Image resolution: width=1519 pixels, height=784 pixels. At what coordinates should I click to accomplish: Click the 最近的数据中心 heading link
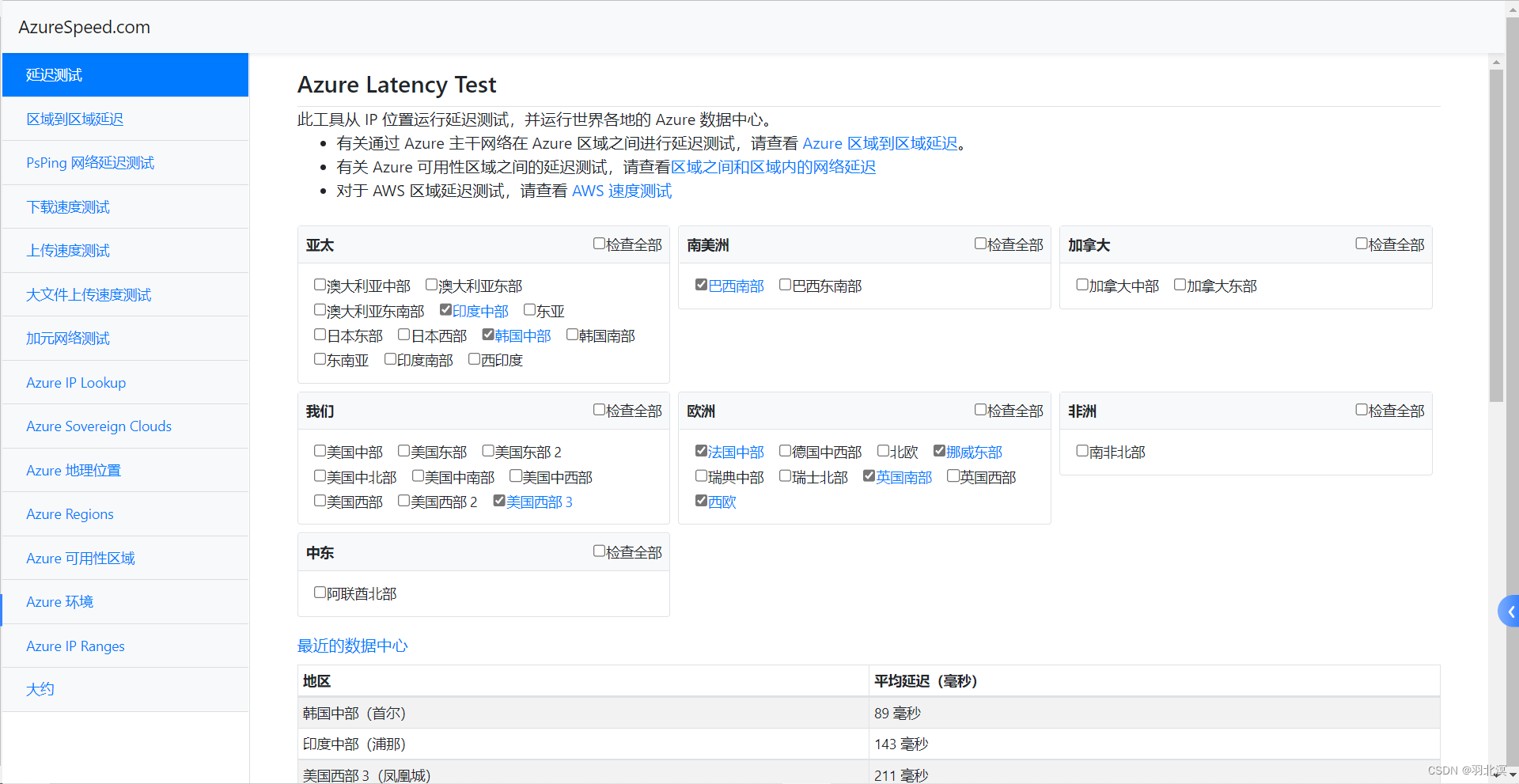[x=352, y=646]
